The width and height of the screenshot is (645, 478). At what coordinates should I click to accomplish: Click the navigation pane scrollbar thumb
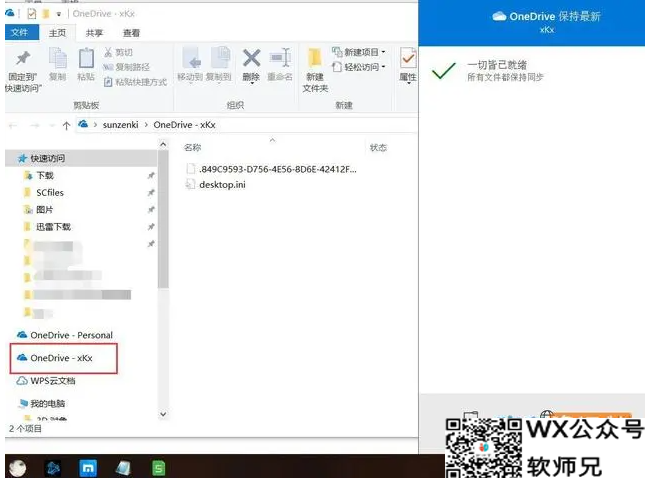[x=163, y=219]
